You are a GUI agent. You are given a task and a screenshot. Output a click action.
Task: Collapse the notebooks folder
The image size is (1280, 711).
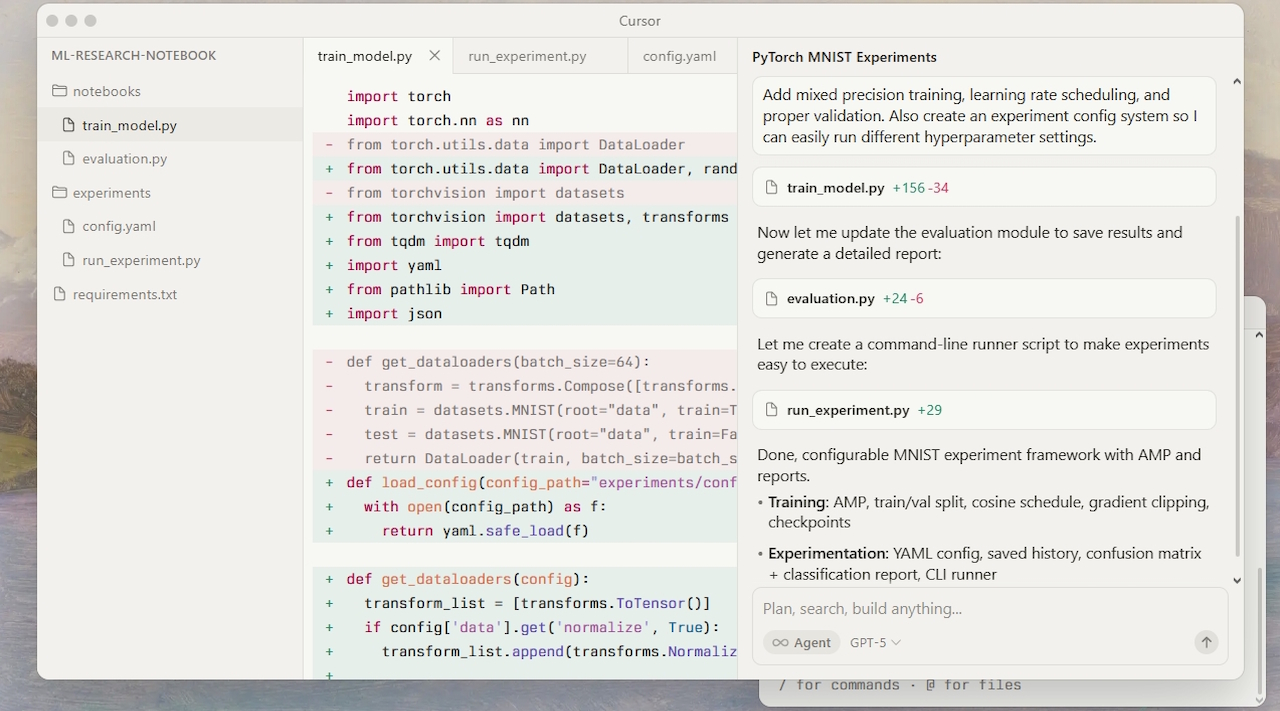click(x=106, y=91)
